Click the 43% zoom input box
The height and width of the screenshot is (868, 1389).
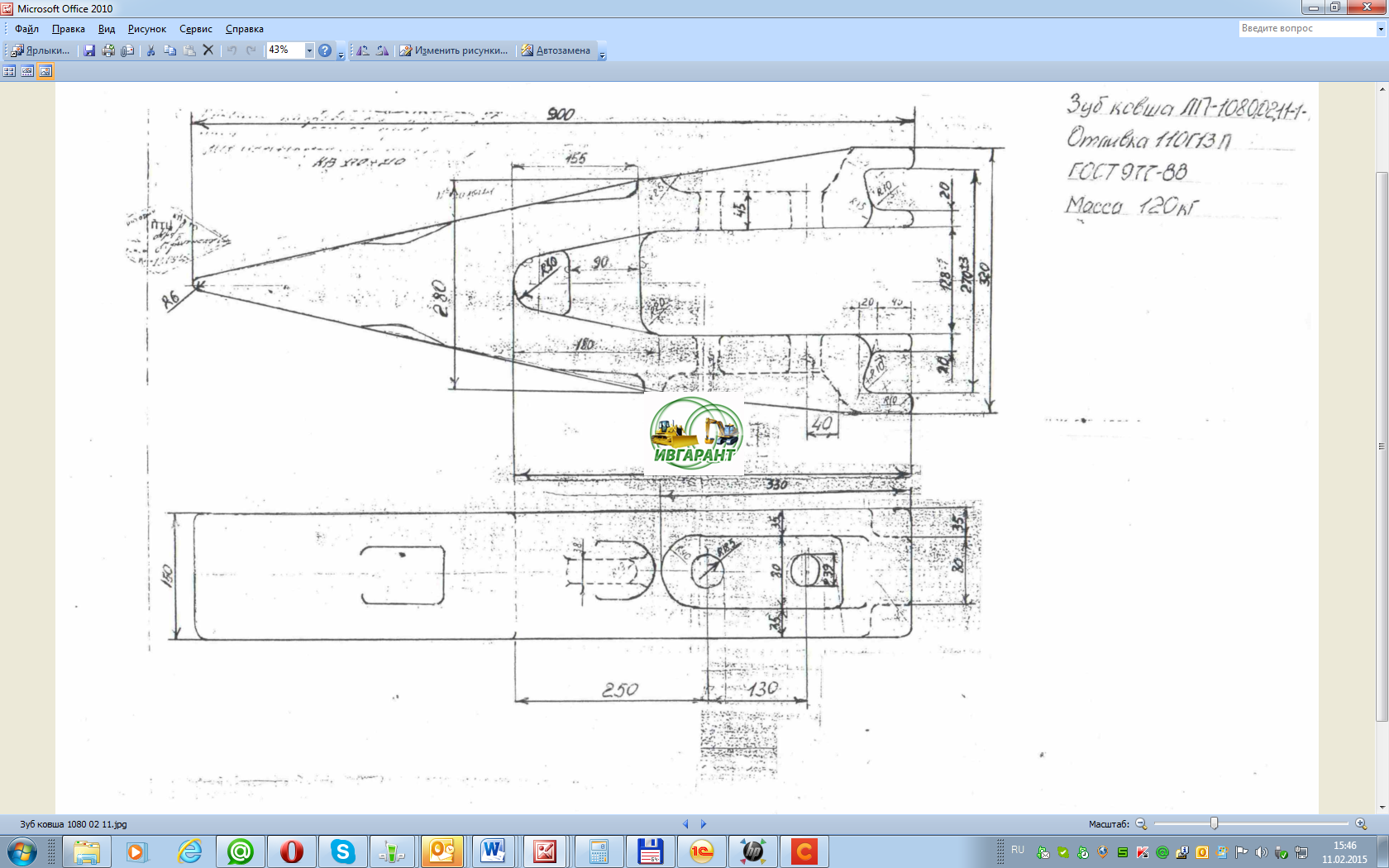click(285, 50)
